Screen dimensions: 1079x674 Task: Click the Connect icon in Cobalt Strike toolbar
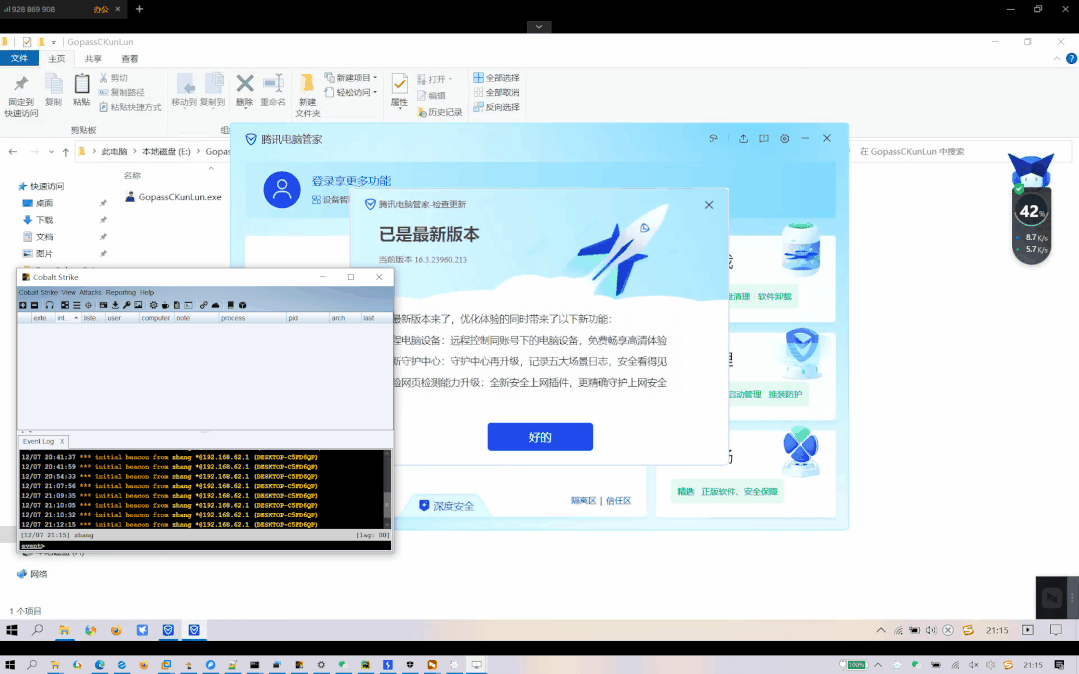23,305
